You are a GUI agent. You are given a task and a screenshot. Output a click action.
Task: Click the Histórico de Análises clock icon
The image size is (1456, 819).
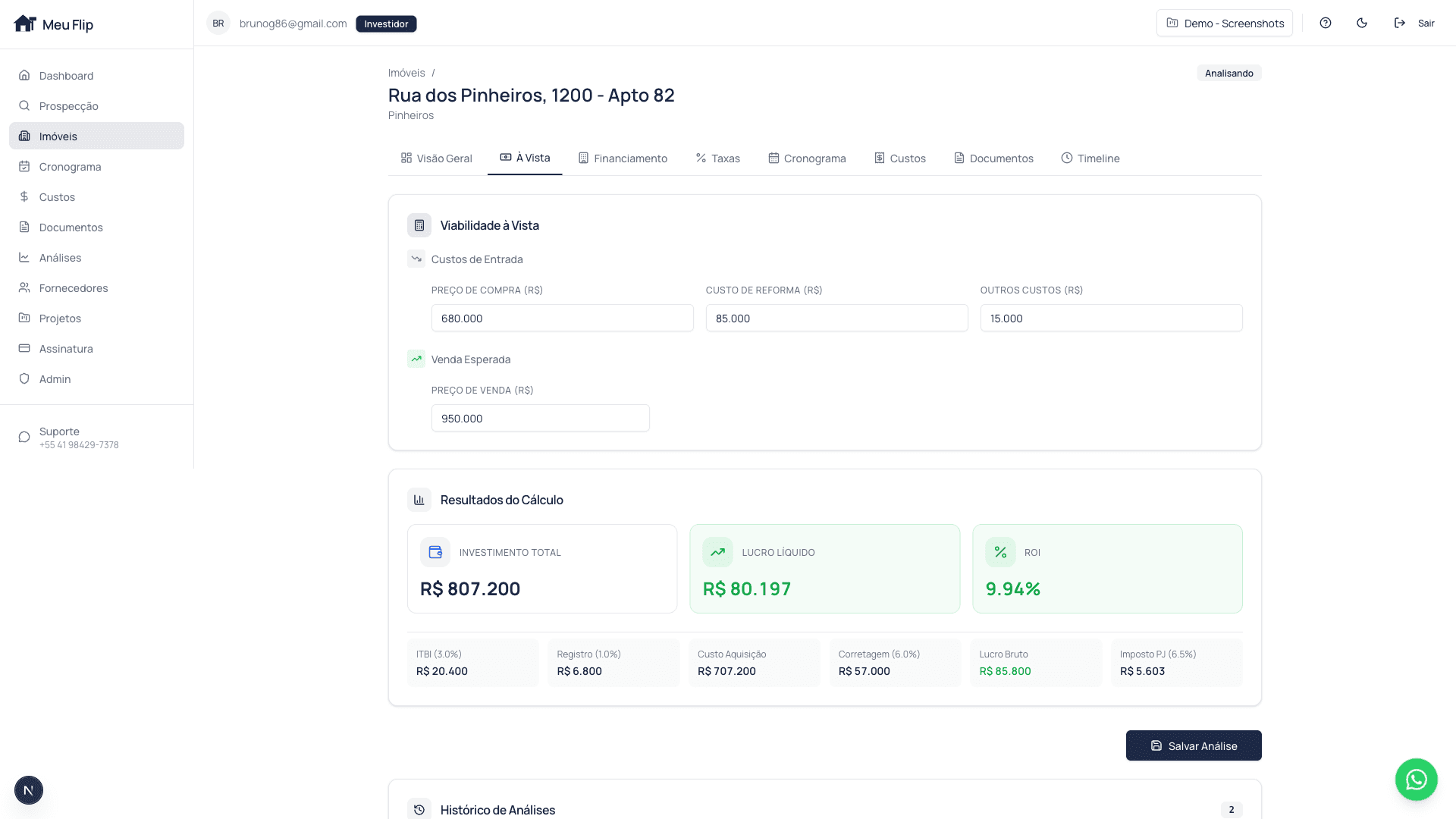coord(419,809)
